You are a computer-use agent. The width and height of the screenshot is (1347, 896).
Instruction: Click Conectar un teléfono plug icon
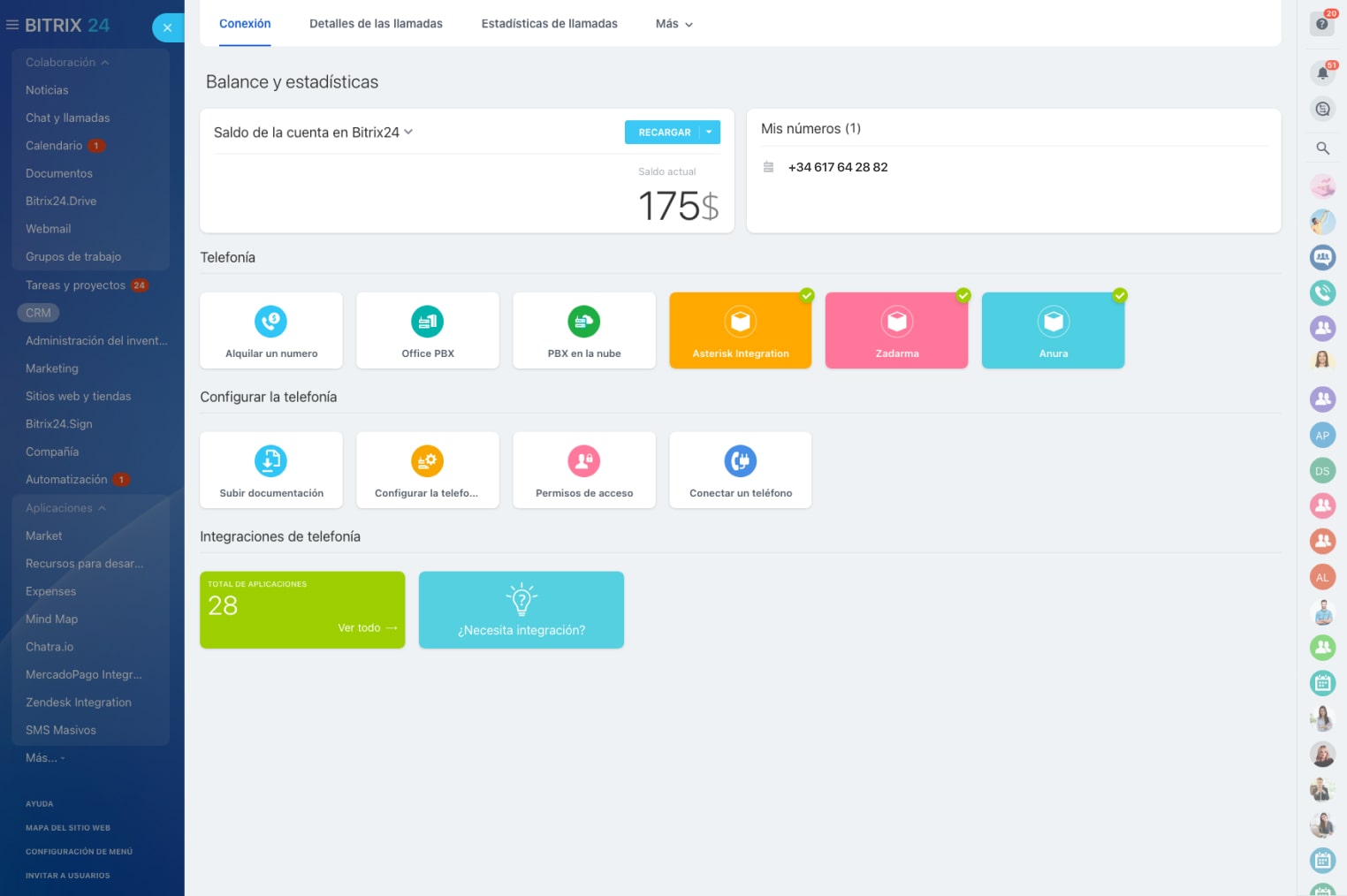(741, 461)
